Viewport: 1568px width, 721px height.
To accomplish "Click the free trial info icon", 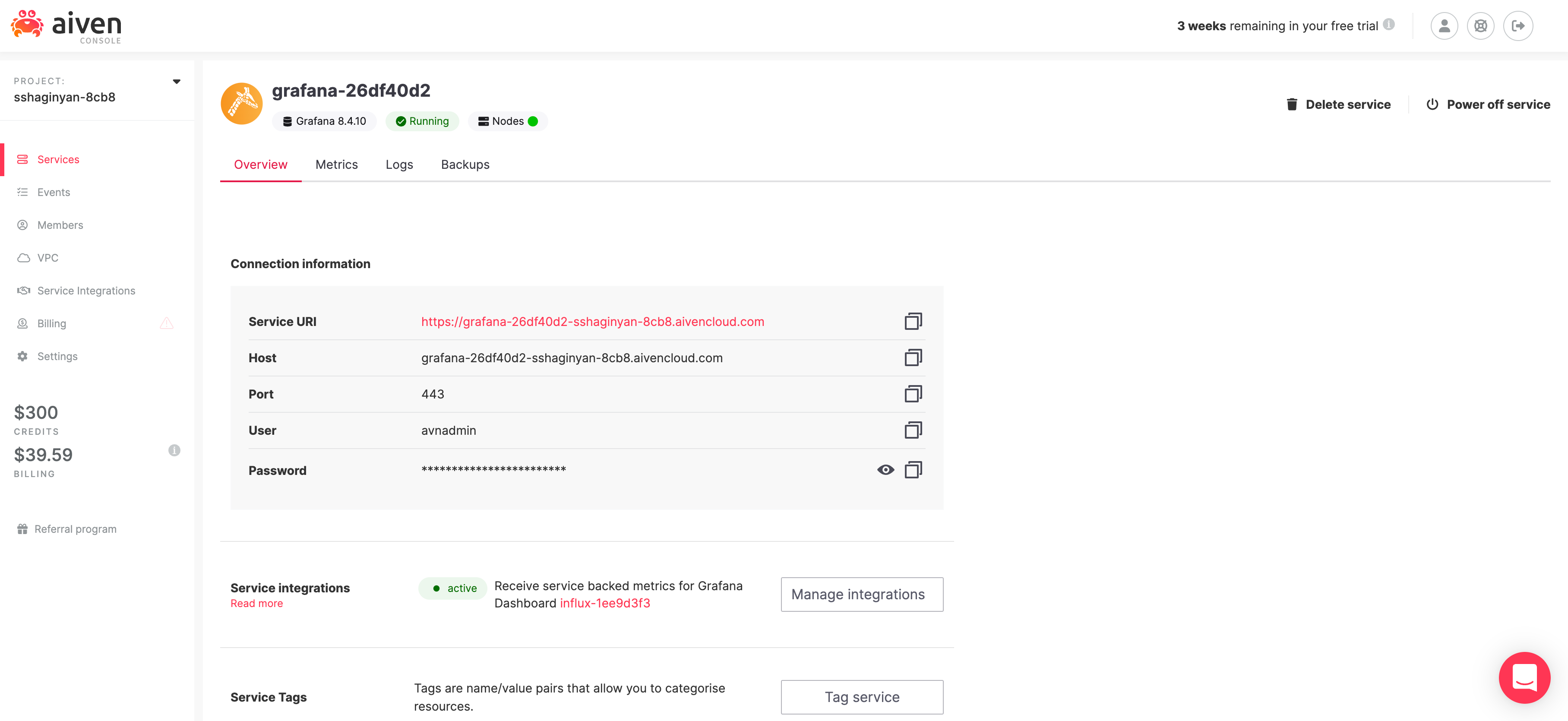I will click(1388, 24).
